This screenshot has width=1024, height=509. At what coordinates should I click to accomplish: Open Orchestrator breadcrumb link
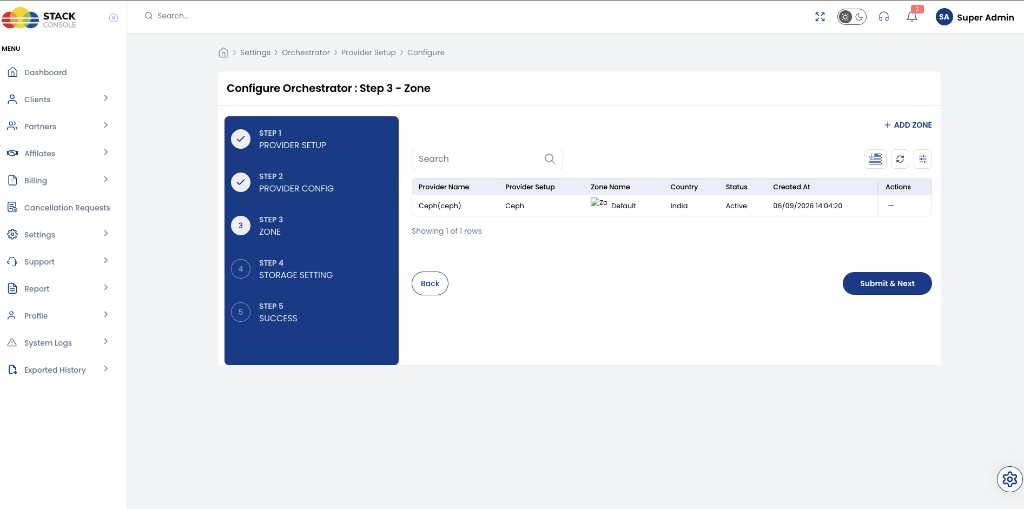306,52
